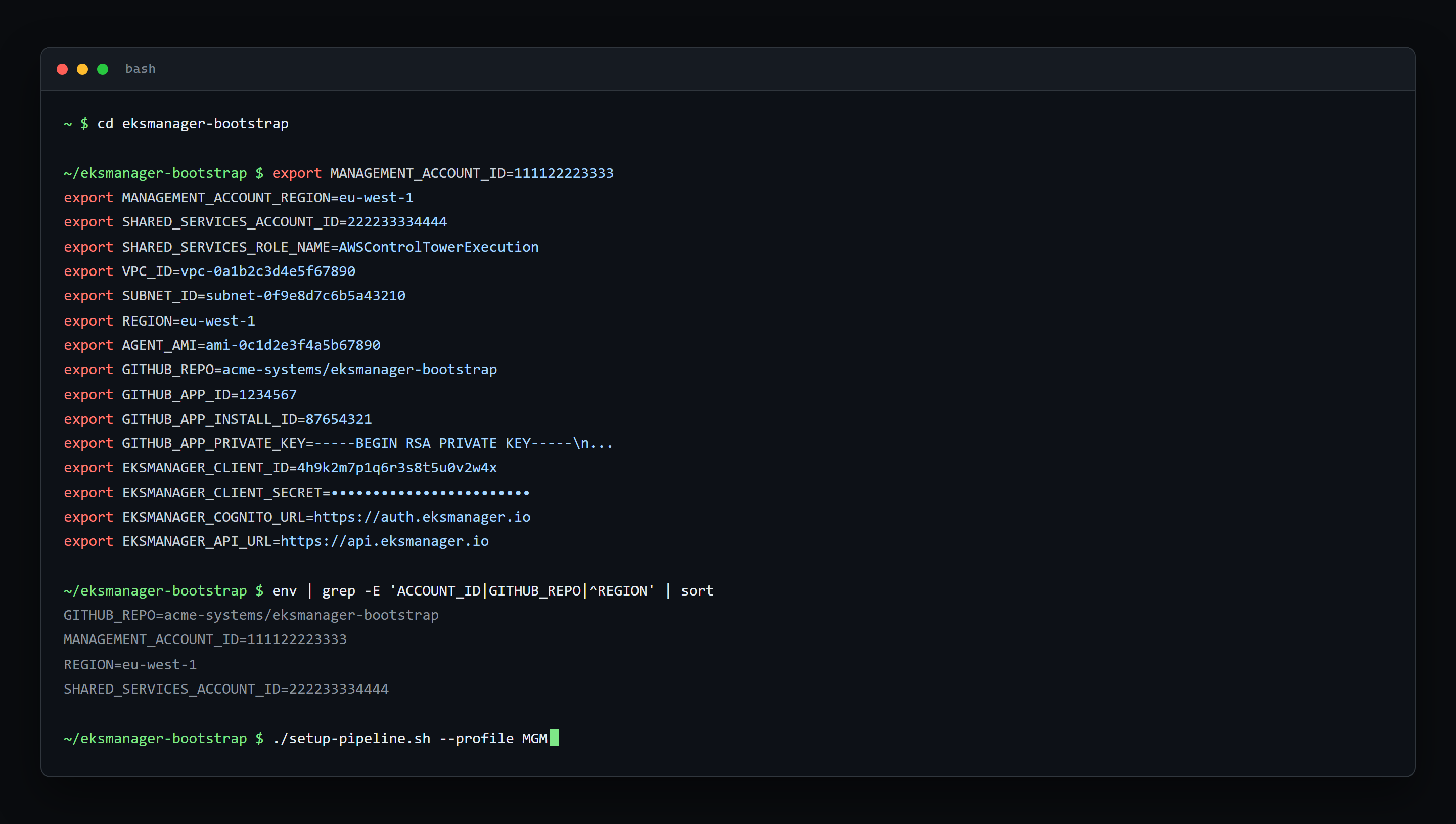Click the cd eksmanager-bootstrap command

coord(193,123)
